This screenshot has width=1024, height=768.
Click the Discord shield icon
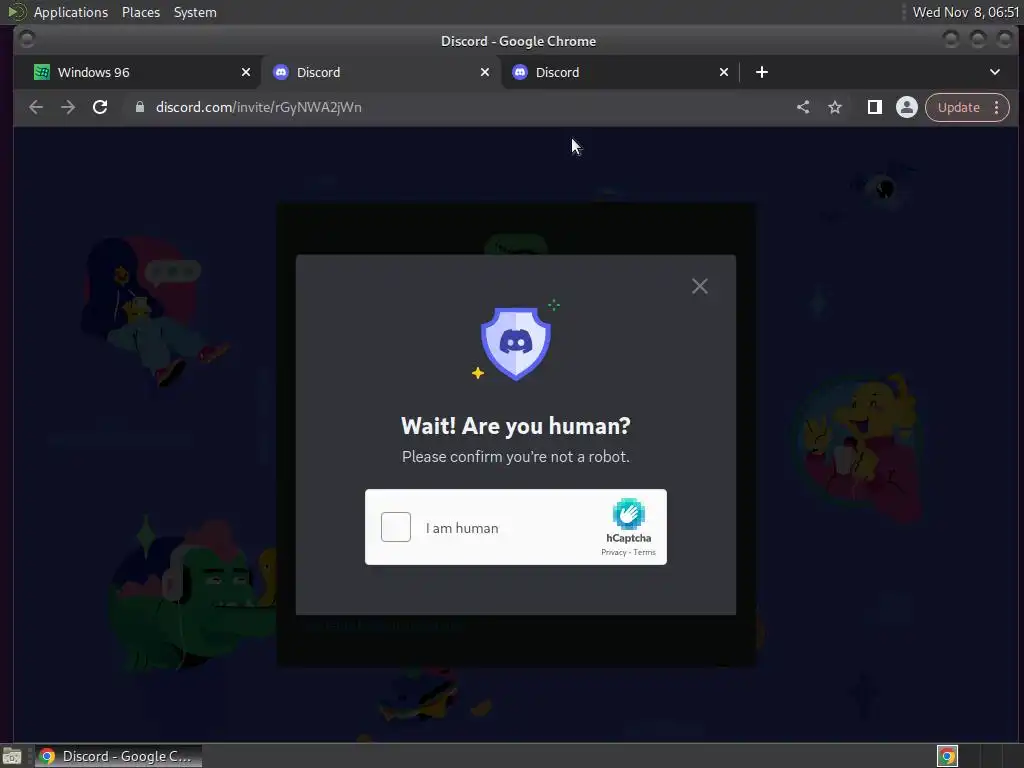516,344
